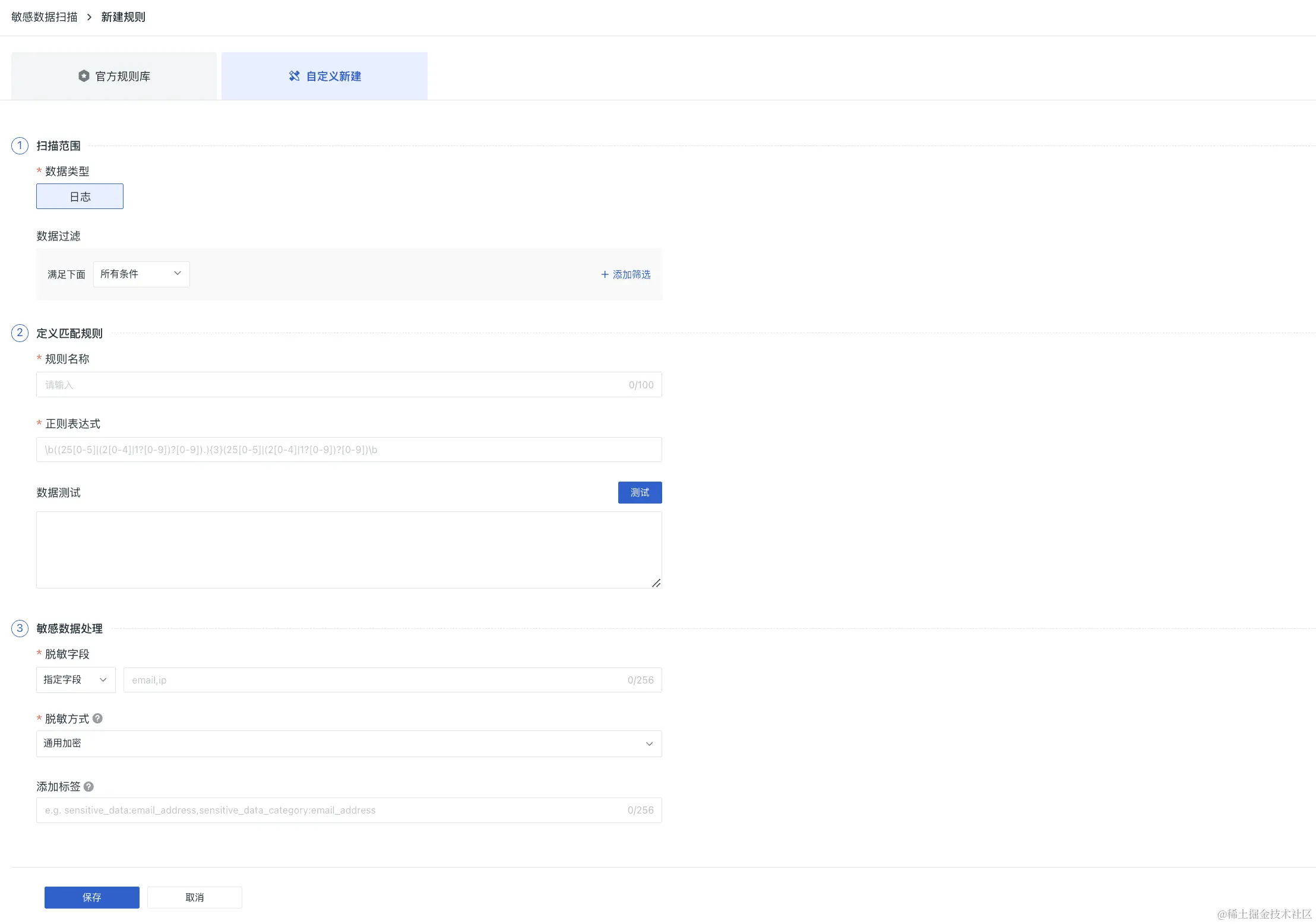Click the plus icon before 添加筛选

tap(605, 274)
